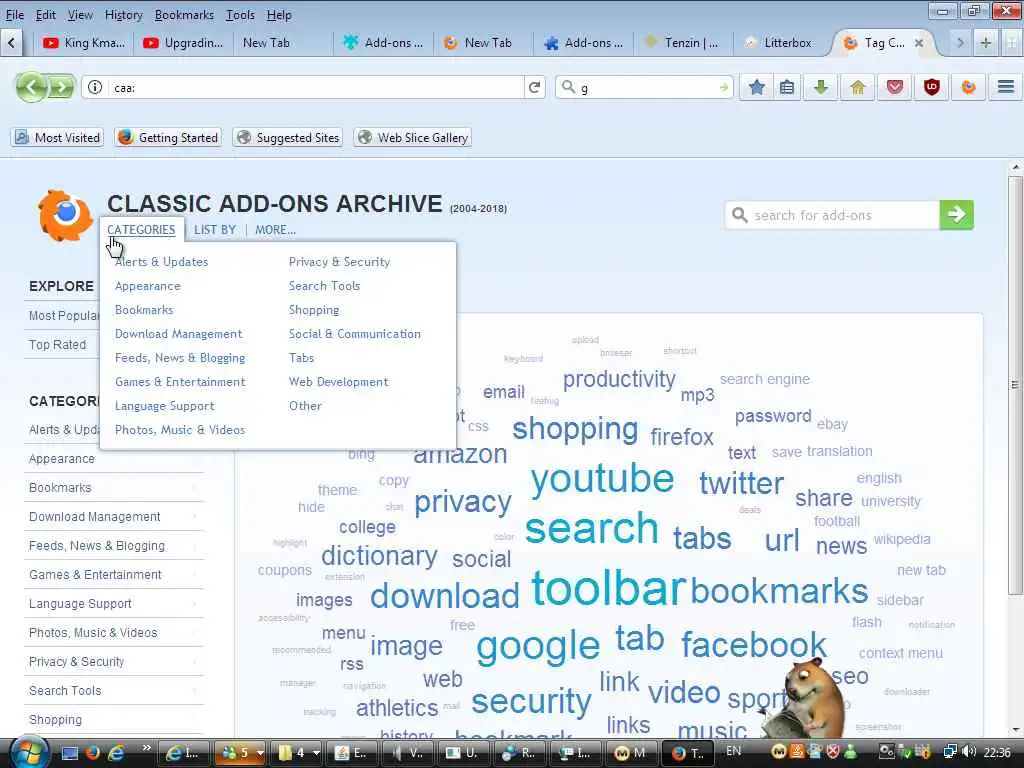Image resolution: width=1024 pixels, height=768 pixels.
Task: Open Language Support in left sidebar
Action: click(x=80, y=603)
